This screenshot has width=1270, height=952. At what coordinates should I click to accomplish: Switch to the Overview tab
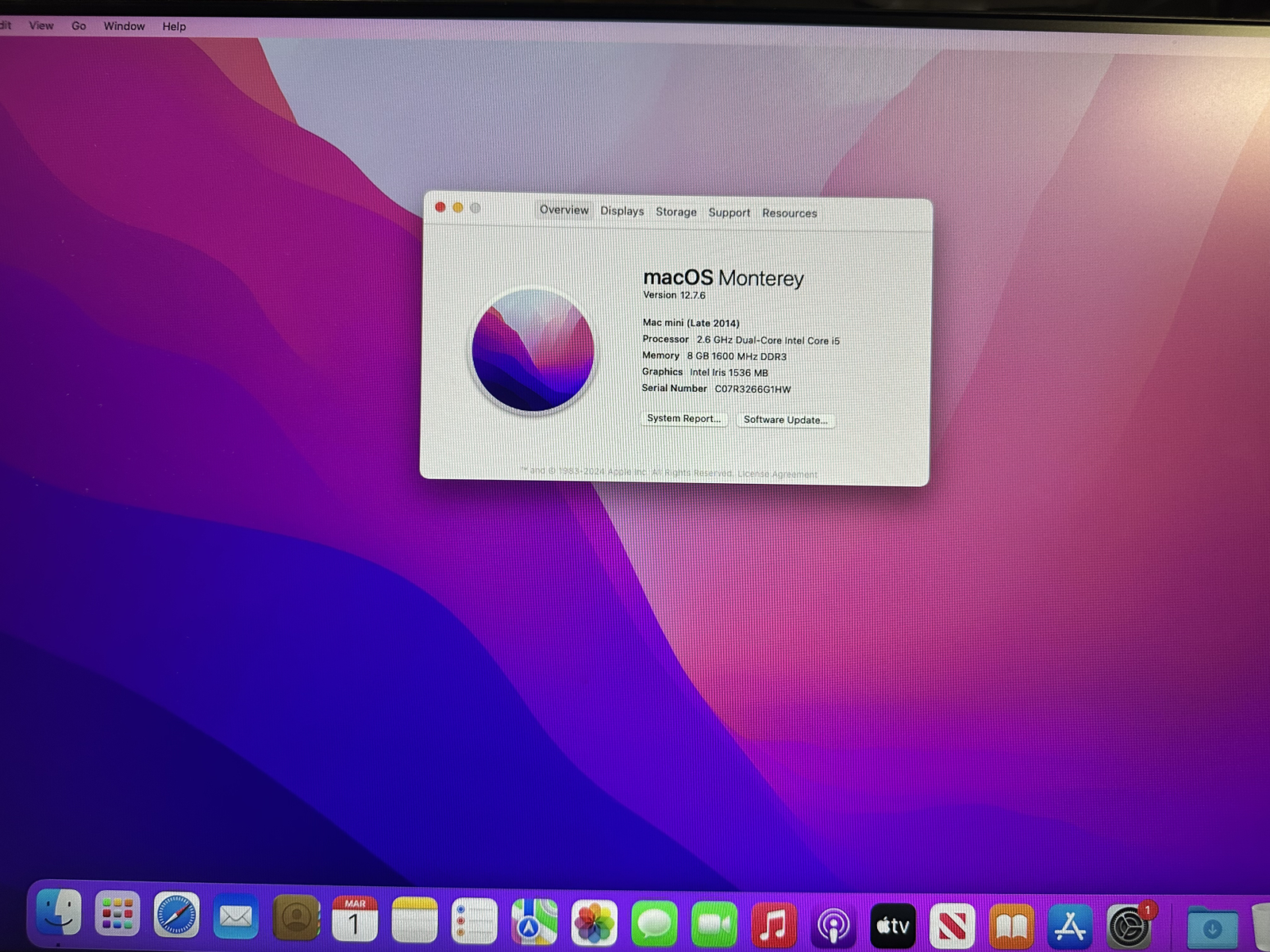[564, 210]
